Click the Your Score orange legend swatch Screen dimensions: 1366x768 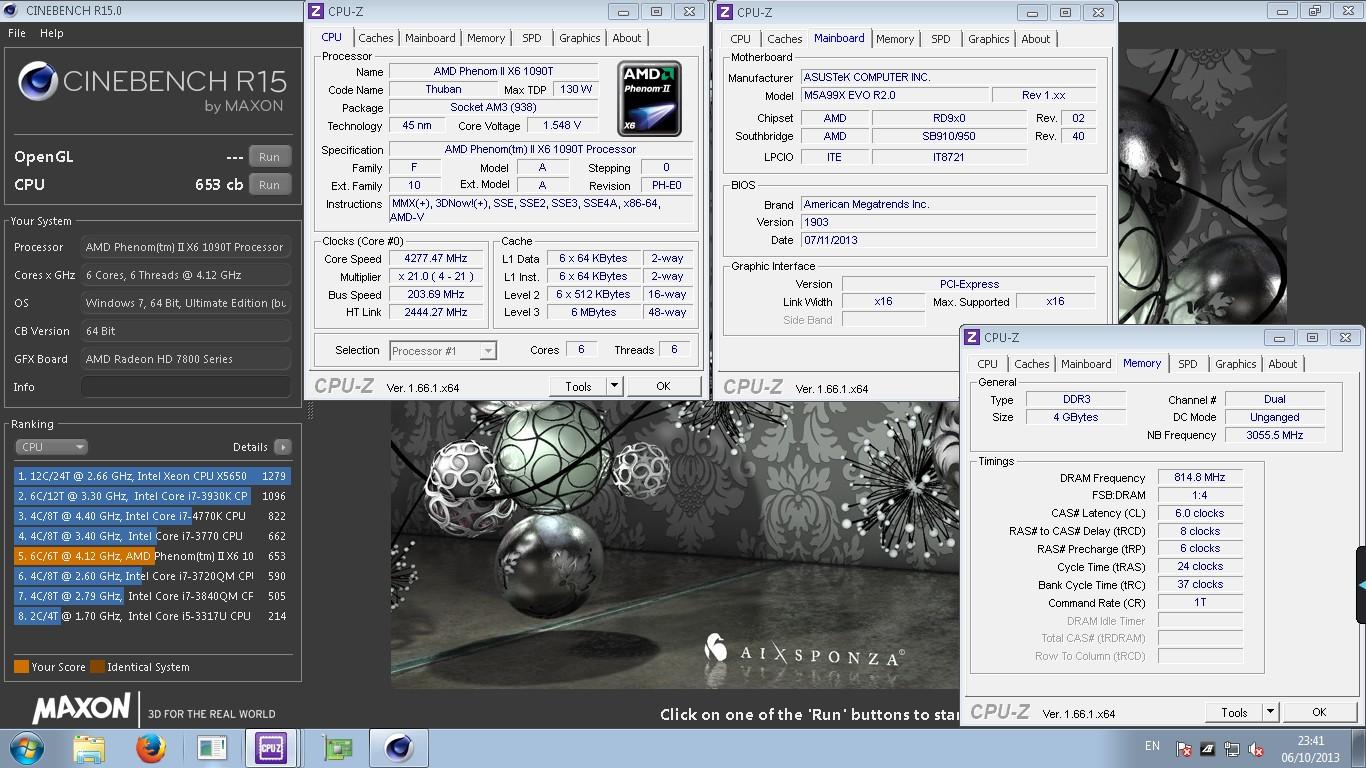click(x=21, y=667)
